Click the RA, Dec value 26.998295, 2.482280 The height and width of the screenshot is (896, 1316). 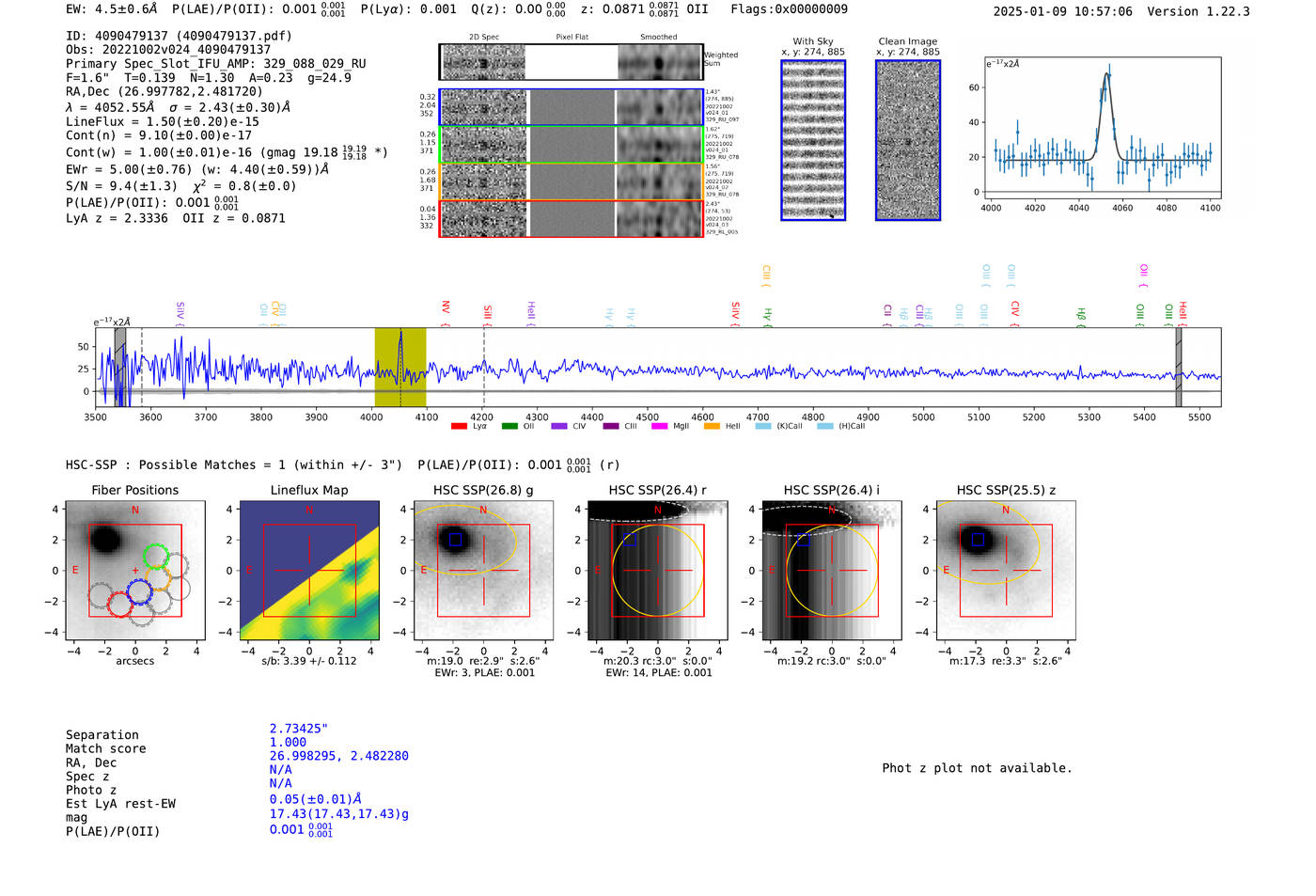[x=339, y=756]
